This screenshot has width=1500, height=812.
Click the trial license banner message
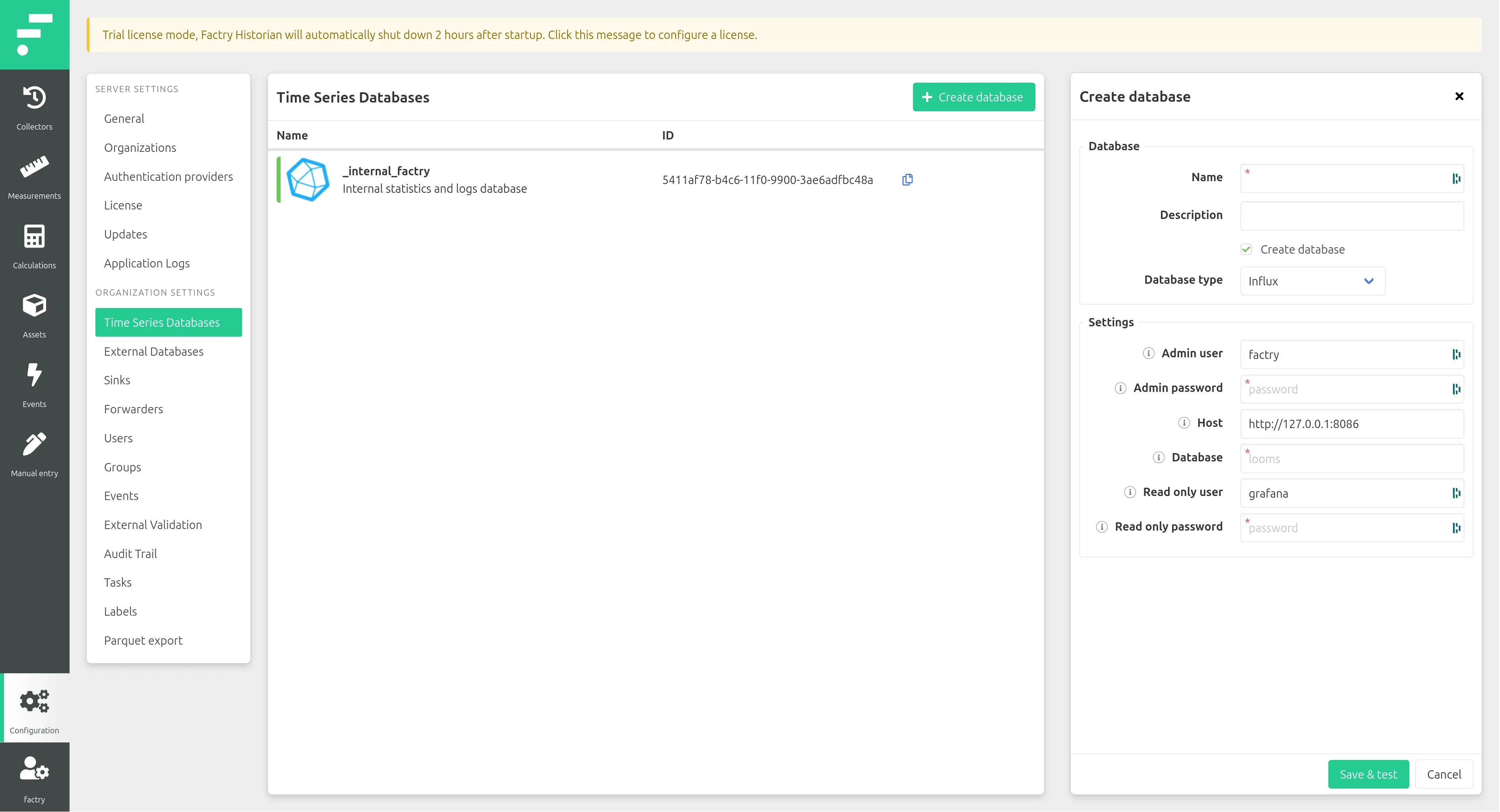(x=784, y=34)
